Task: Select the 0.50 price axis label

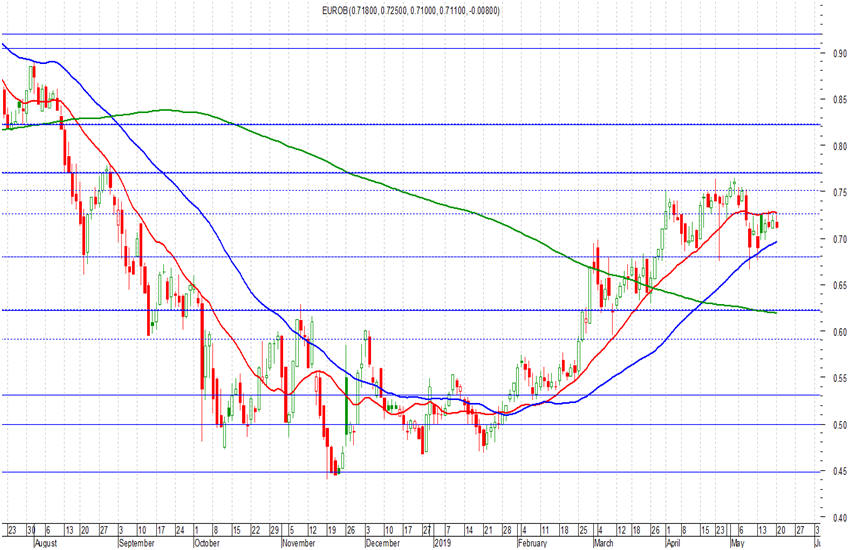Action: pyautogui.click(x=840, y=425)
